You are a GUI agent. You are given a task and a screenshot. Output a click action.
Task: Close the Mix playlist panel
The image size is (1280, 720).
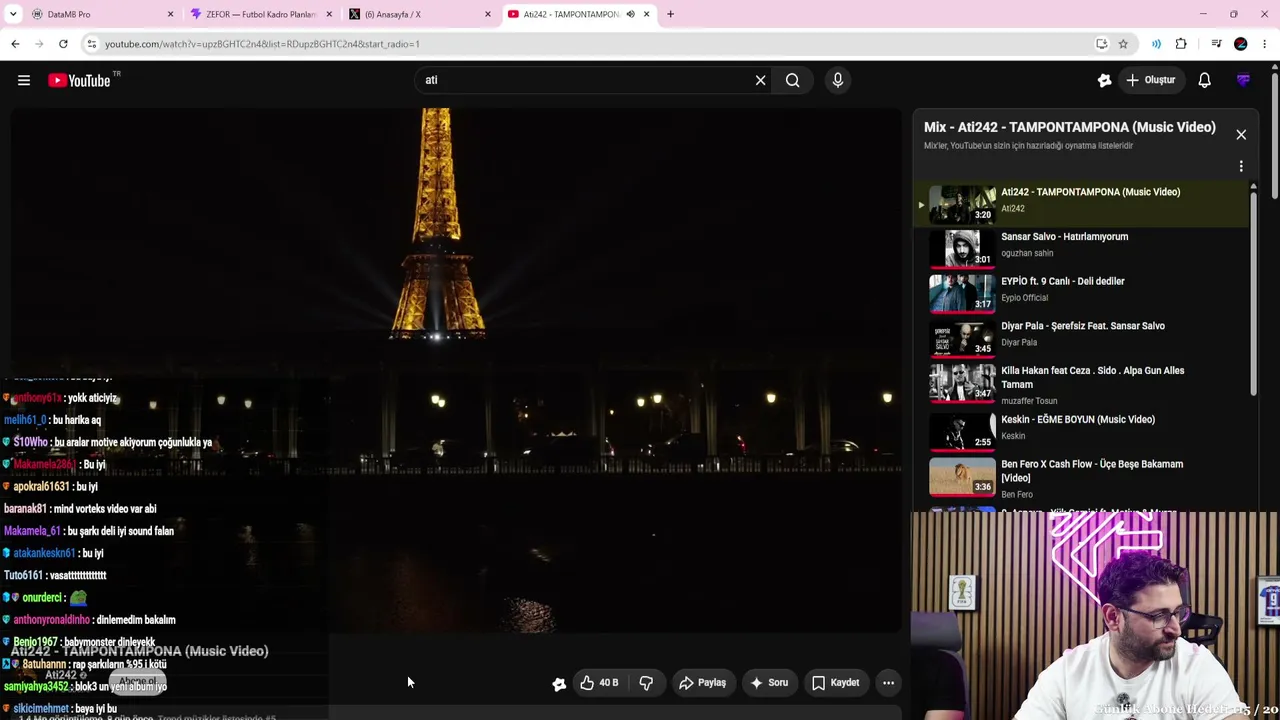[x=1241, y=134]
